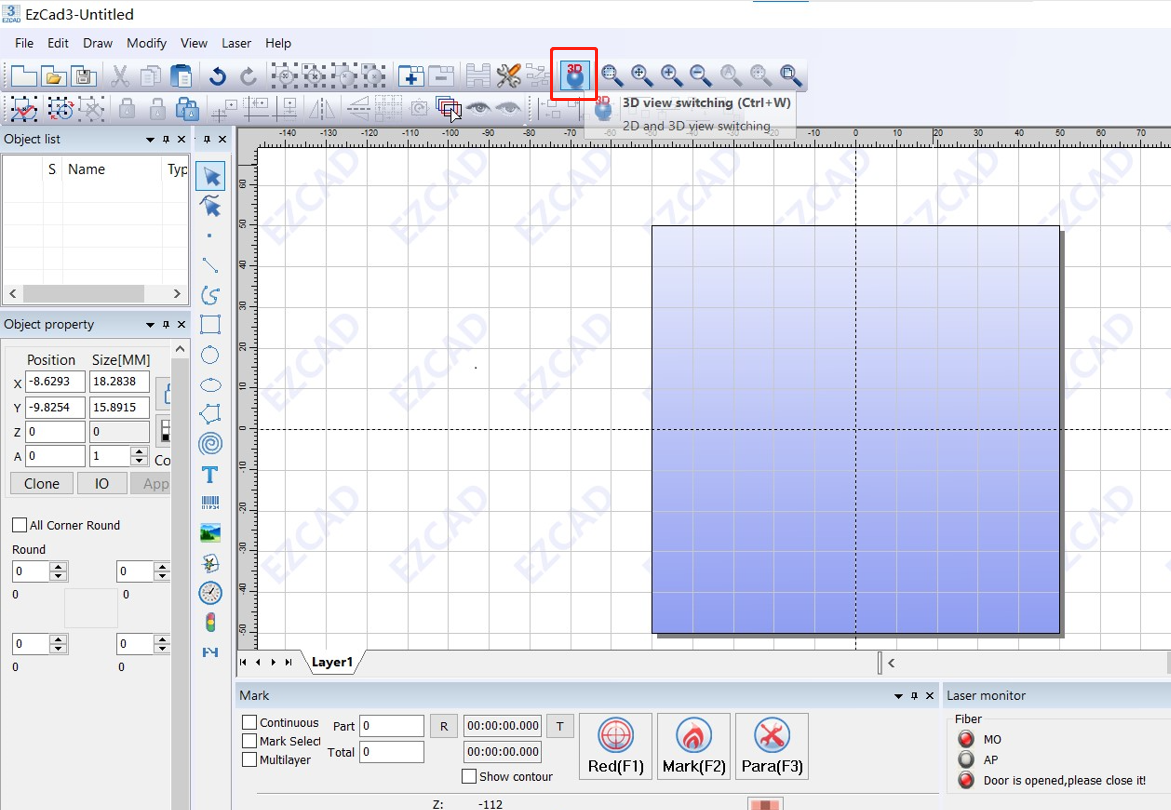The height and width of the screenshot is (810, 1171).
Task: Enable the Mark Select checkbox
Action: point(249,741)
